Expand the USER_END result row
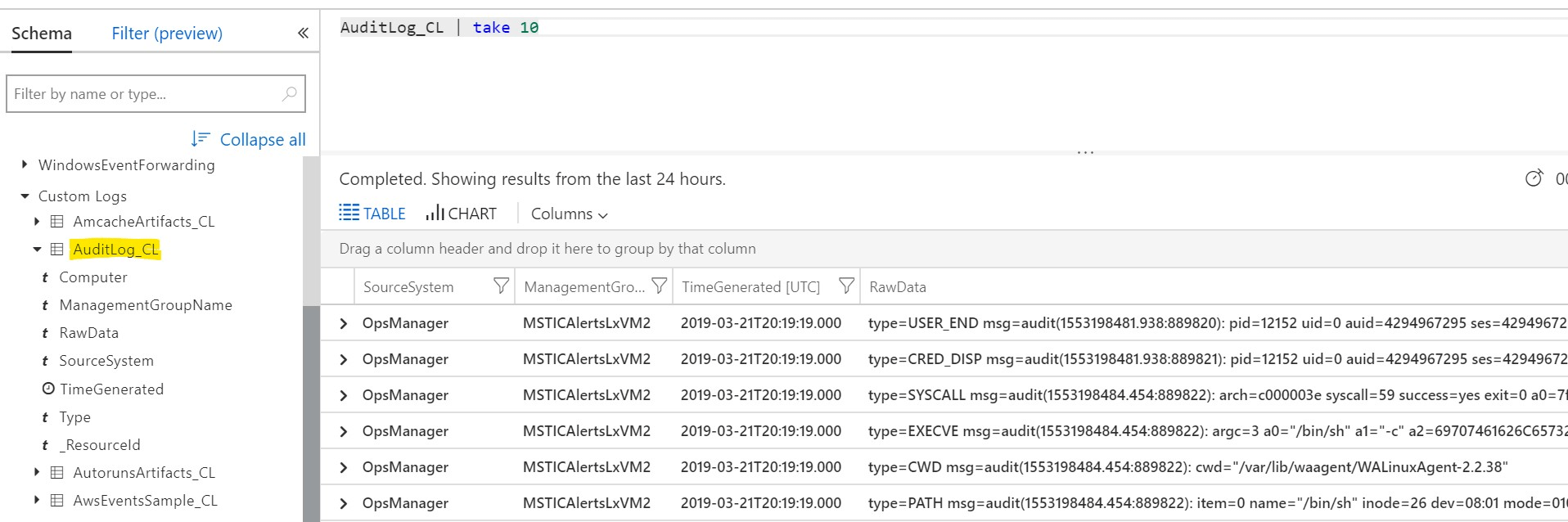This screenshot has height=522, width=1568. 344,323
